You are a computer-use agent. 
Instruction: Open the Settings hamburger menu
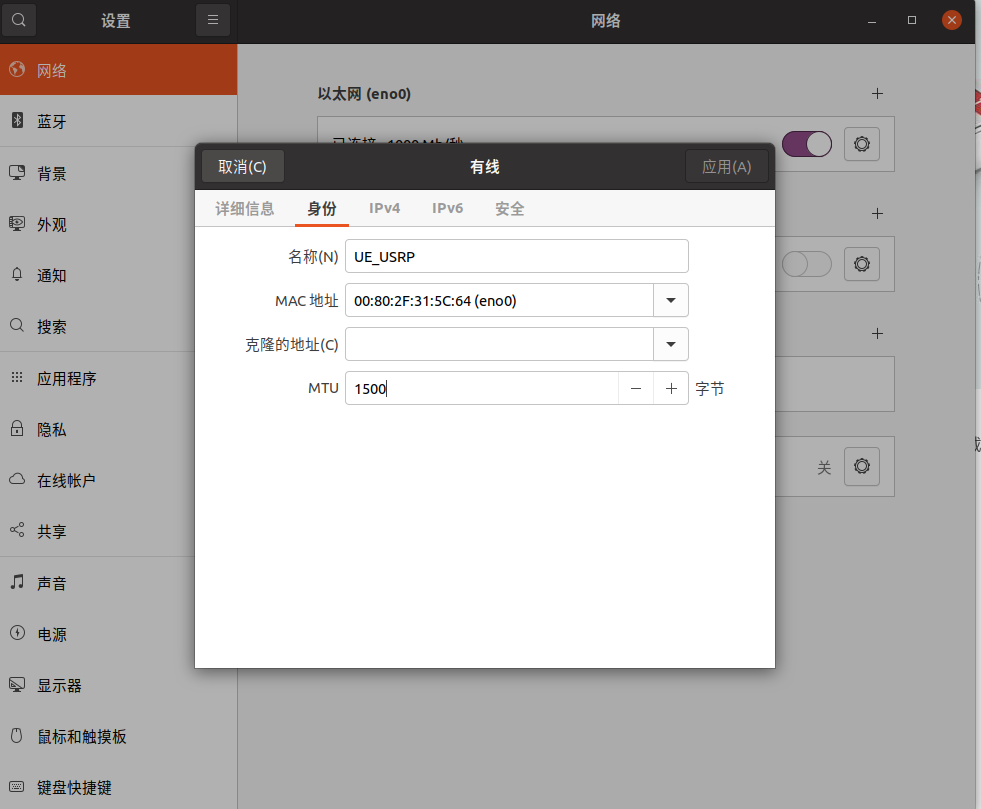pos(213,20)
